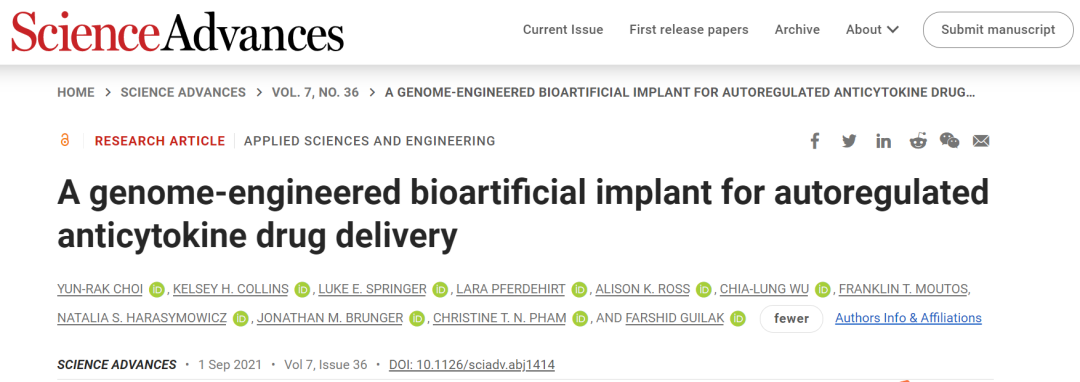Open Farshid Guilak's ORCID iD icon
The image size is (1080, 382).
pos(738,319)
